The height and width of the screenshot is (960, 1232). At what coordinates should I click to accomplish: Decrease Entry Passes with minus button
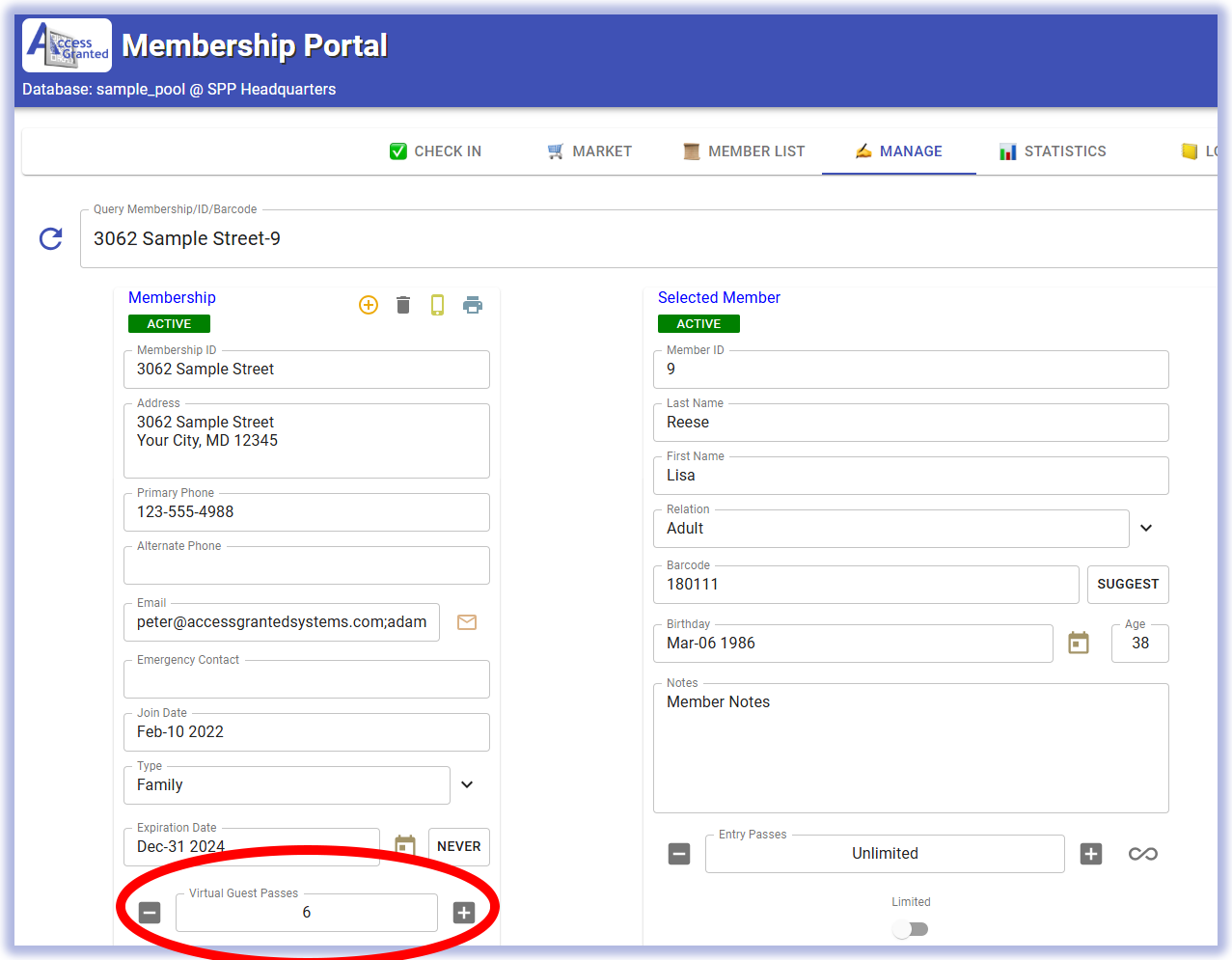point(679,854)
